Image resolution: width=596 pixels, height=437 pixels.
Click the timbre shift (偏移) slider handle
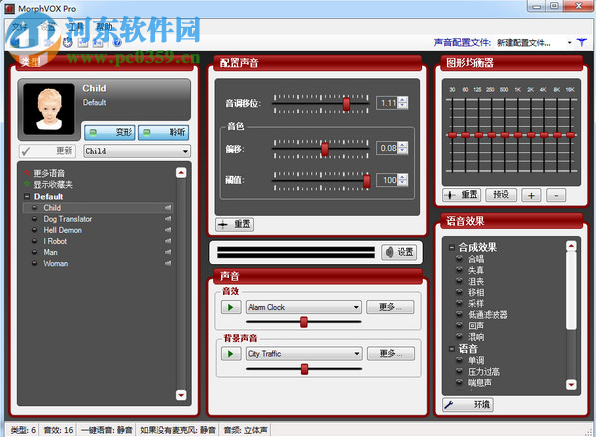[325, 149]
